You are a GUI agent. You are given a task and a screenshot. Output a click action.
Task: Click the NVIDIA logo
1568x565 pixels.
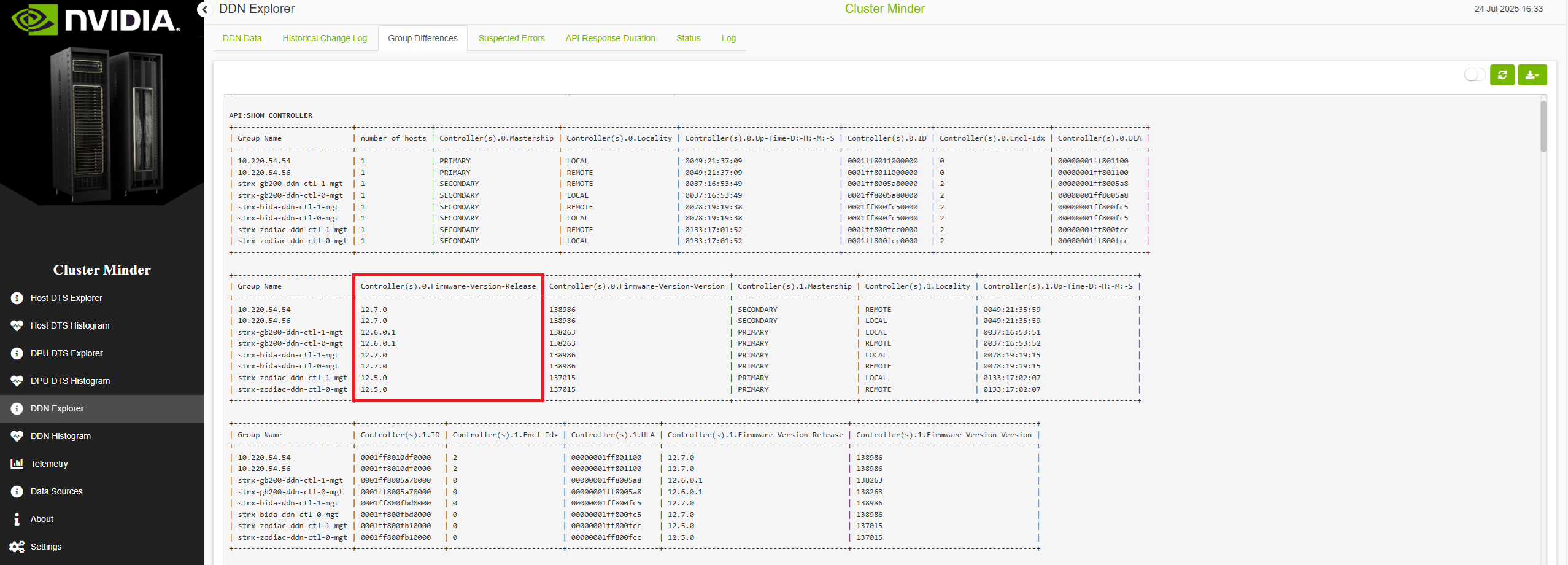coord(96,20)
